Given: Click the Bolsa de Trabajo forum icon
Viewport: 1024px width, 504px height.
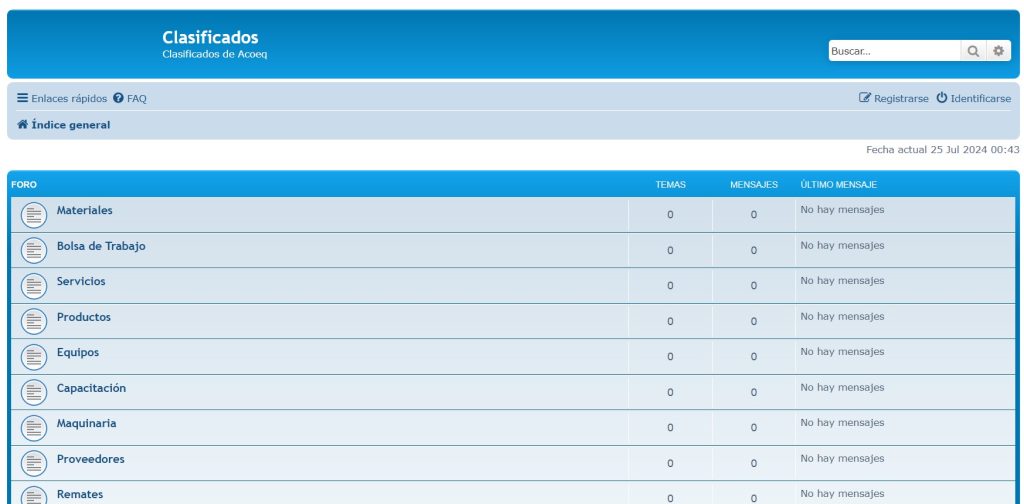Looking at the screenshot, I should [x=34, y=250].
